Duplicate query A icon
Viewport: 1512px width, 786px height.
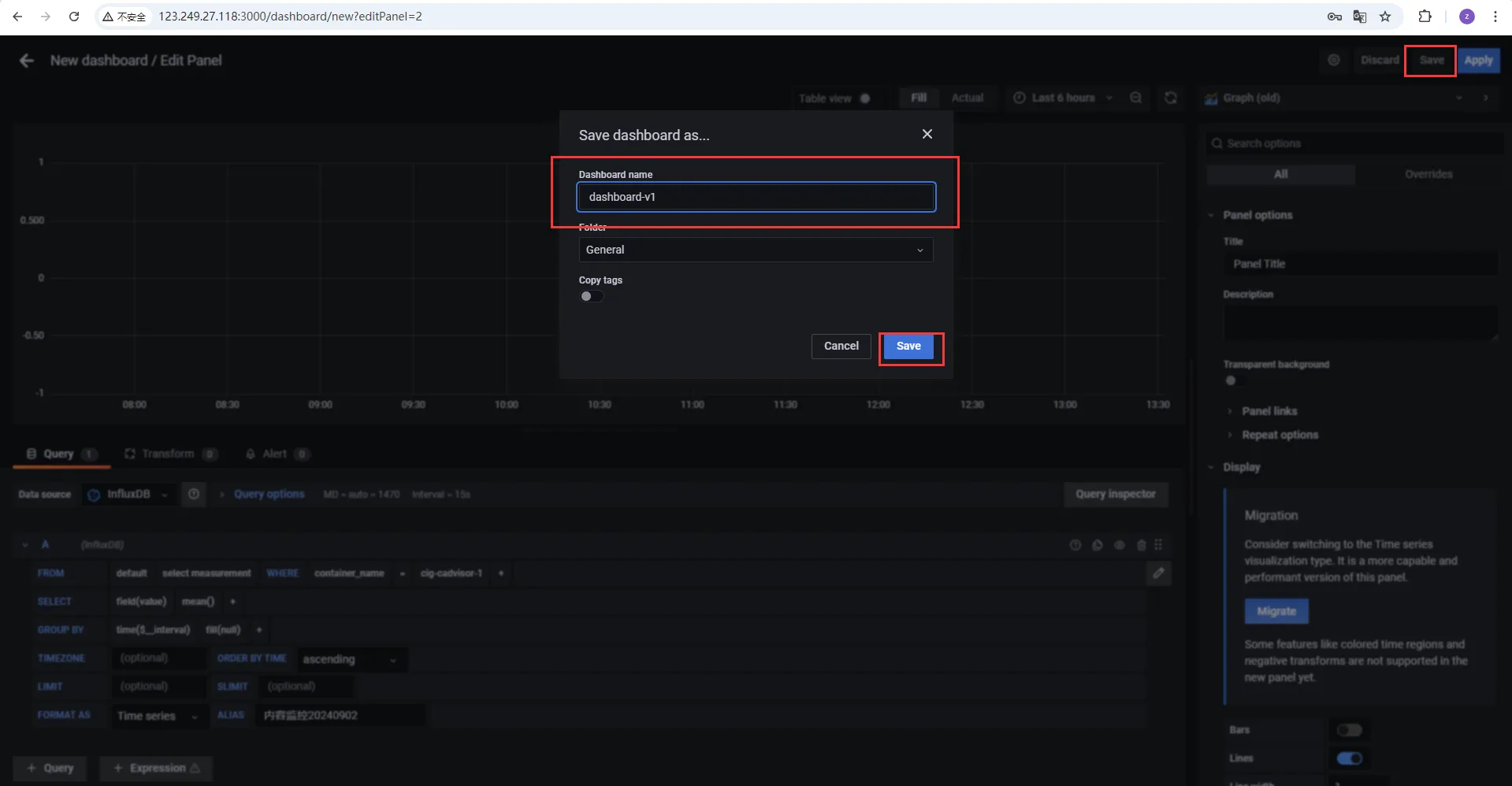click(1097, 545)
